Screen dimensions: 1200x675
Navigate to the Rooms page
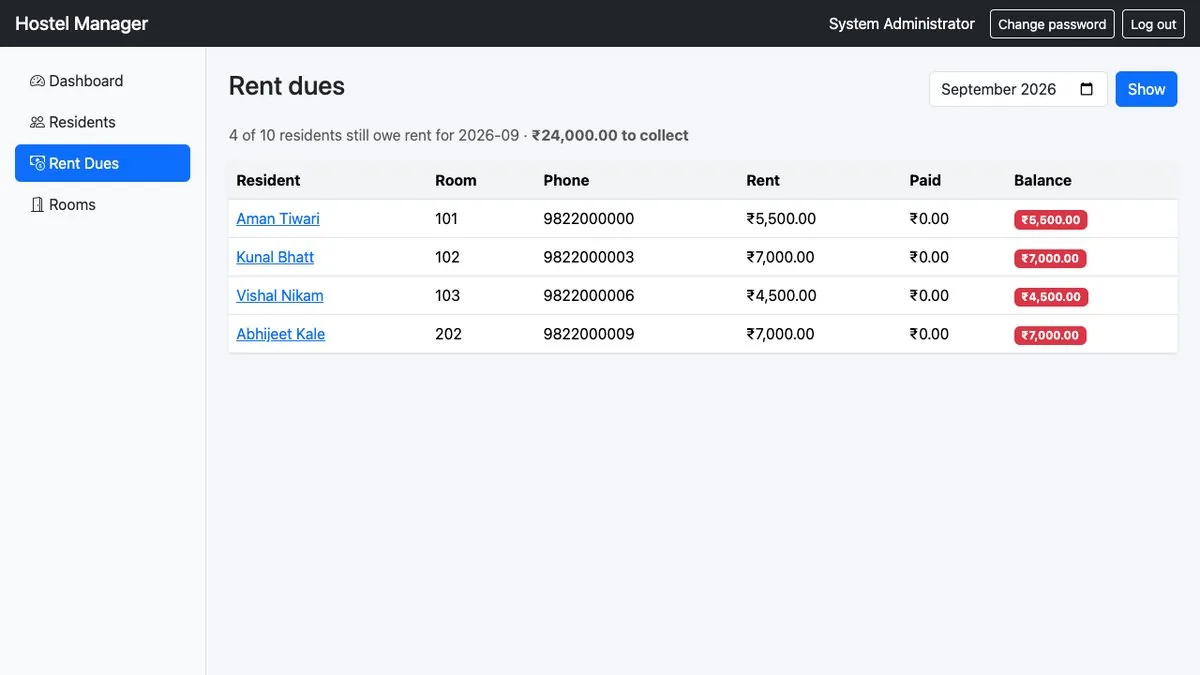(x=102, y=204)
